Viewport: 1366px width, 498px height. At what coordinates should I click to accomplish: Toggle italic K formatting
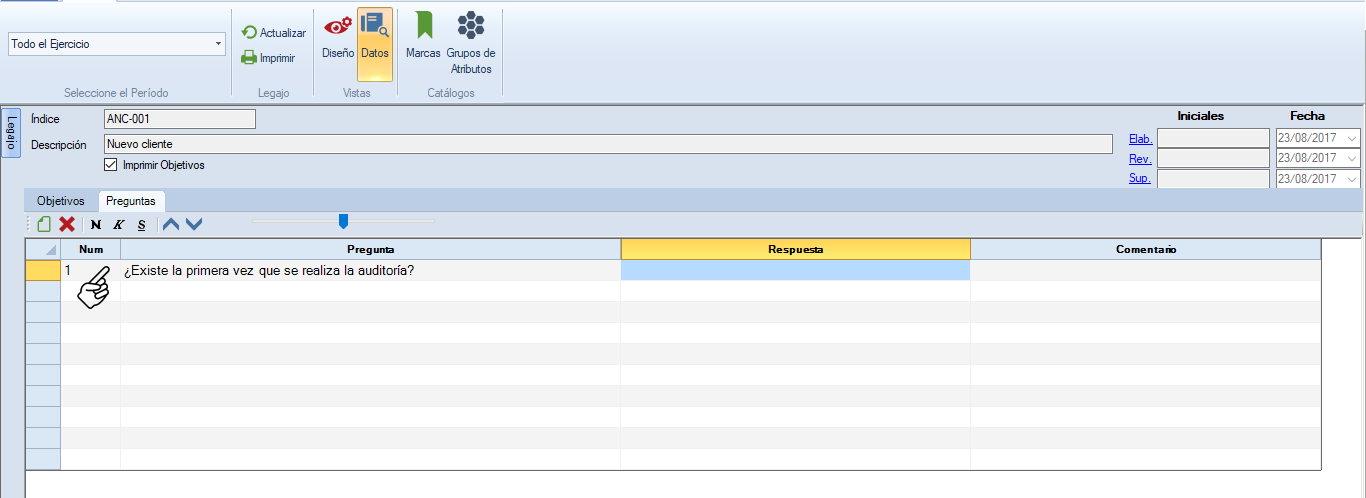(118, 225)
